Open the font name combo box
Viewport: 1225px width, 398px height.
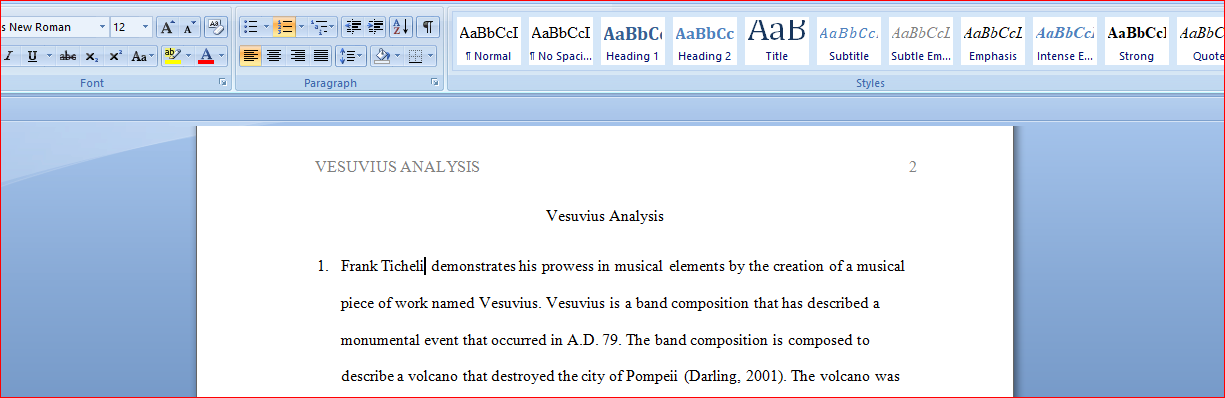pos(102,27)
